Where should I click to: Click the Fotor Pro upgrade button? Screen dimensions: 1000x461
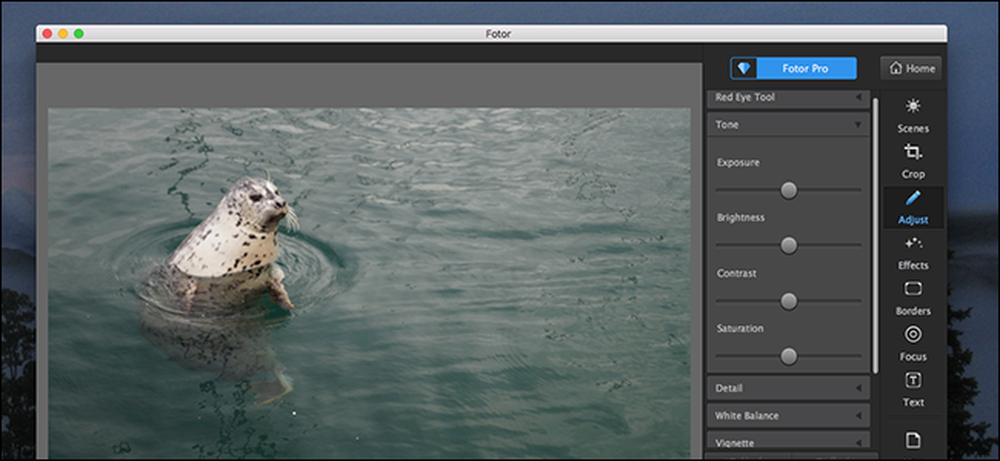pos(793,68)
